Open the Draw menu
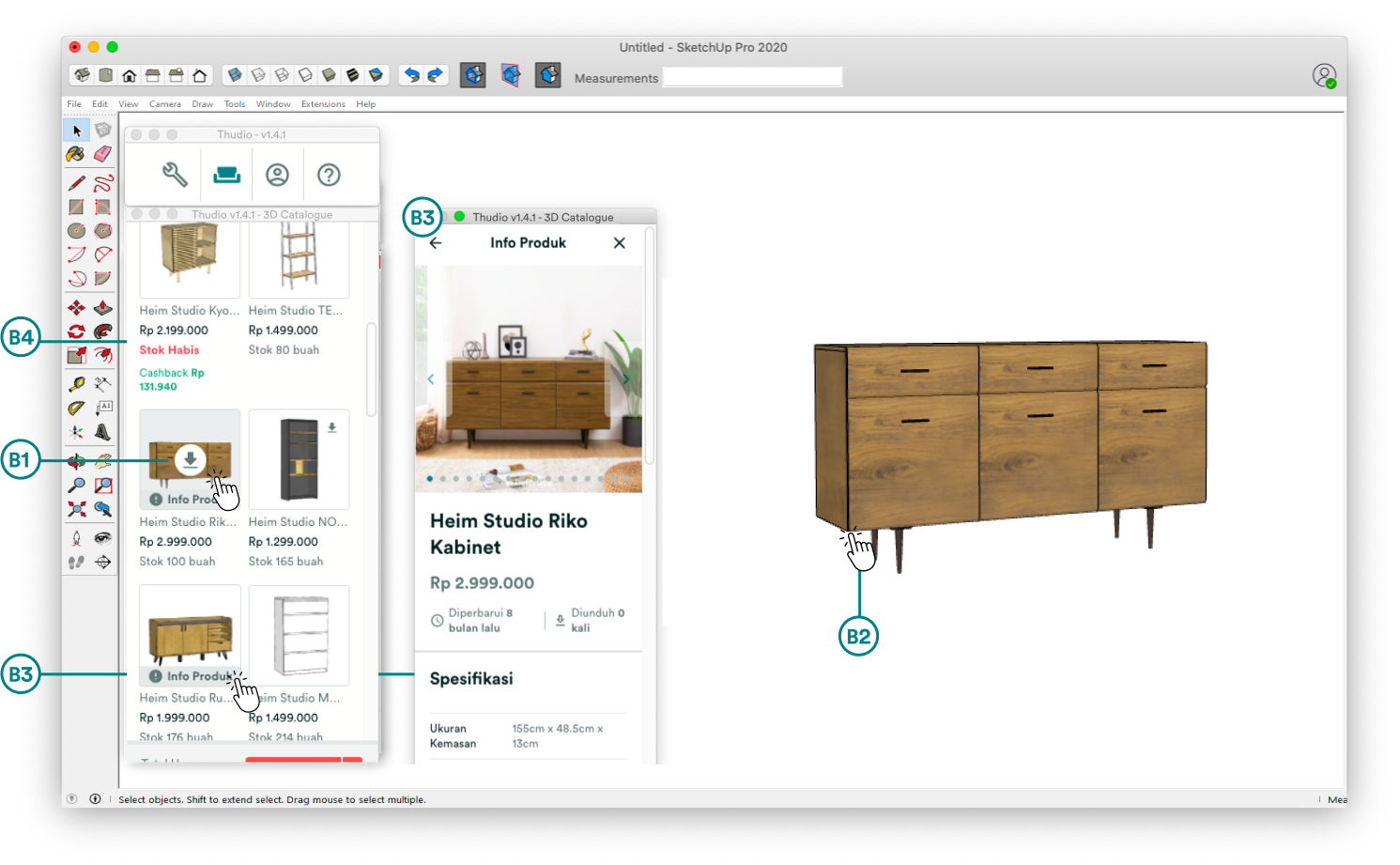 tap(203, 104)
